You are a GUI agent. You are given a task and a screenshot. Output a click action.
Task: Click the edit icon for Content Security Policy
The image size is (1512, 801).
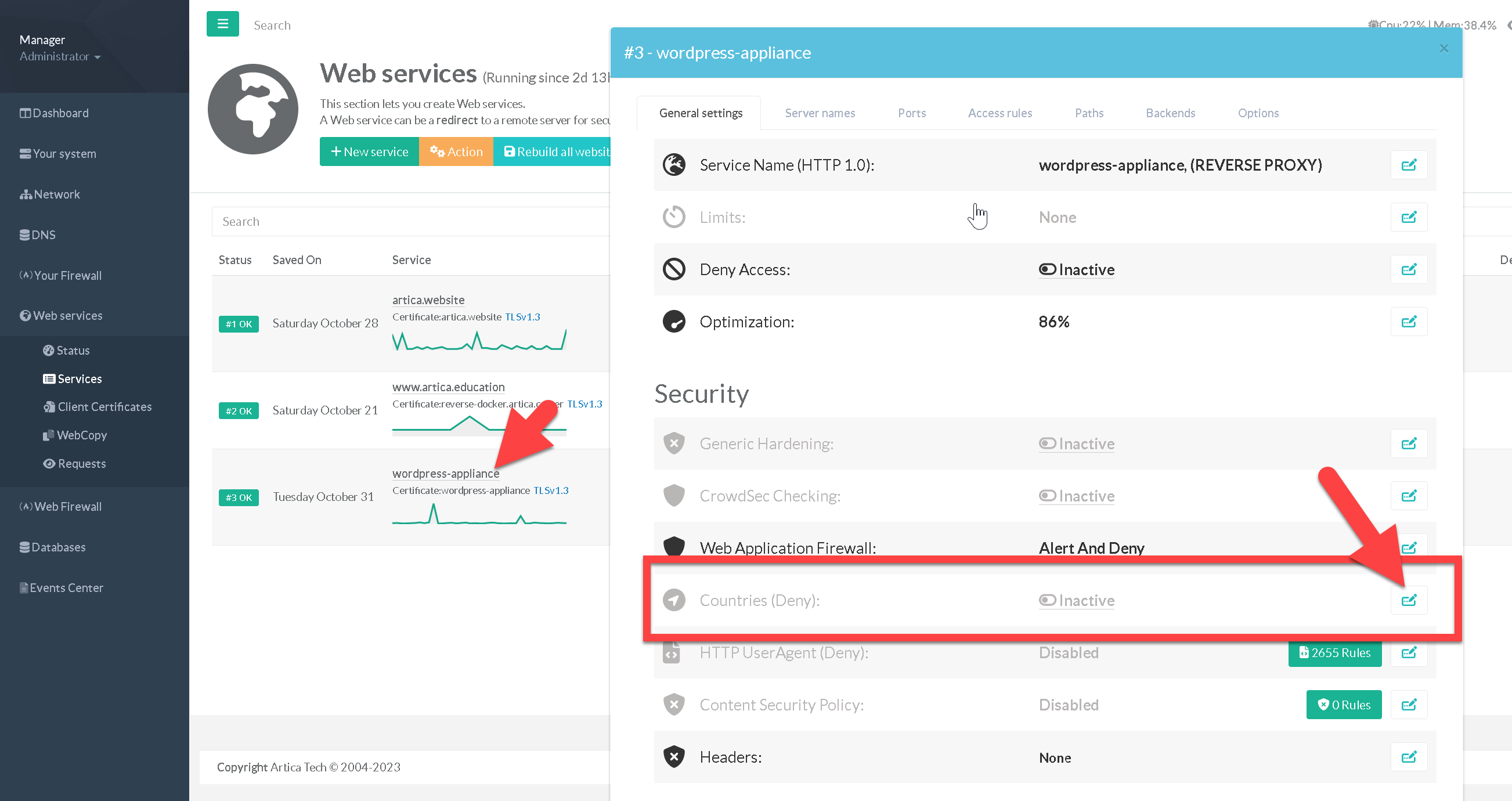tap(1409, 705)
